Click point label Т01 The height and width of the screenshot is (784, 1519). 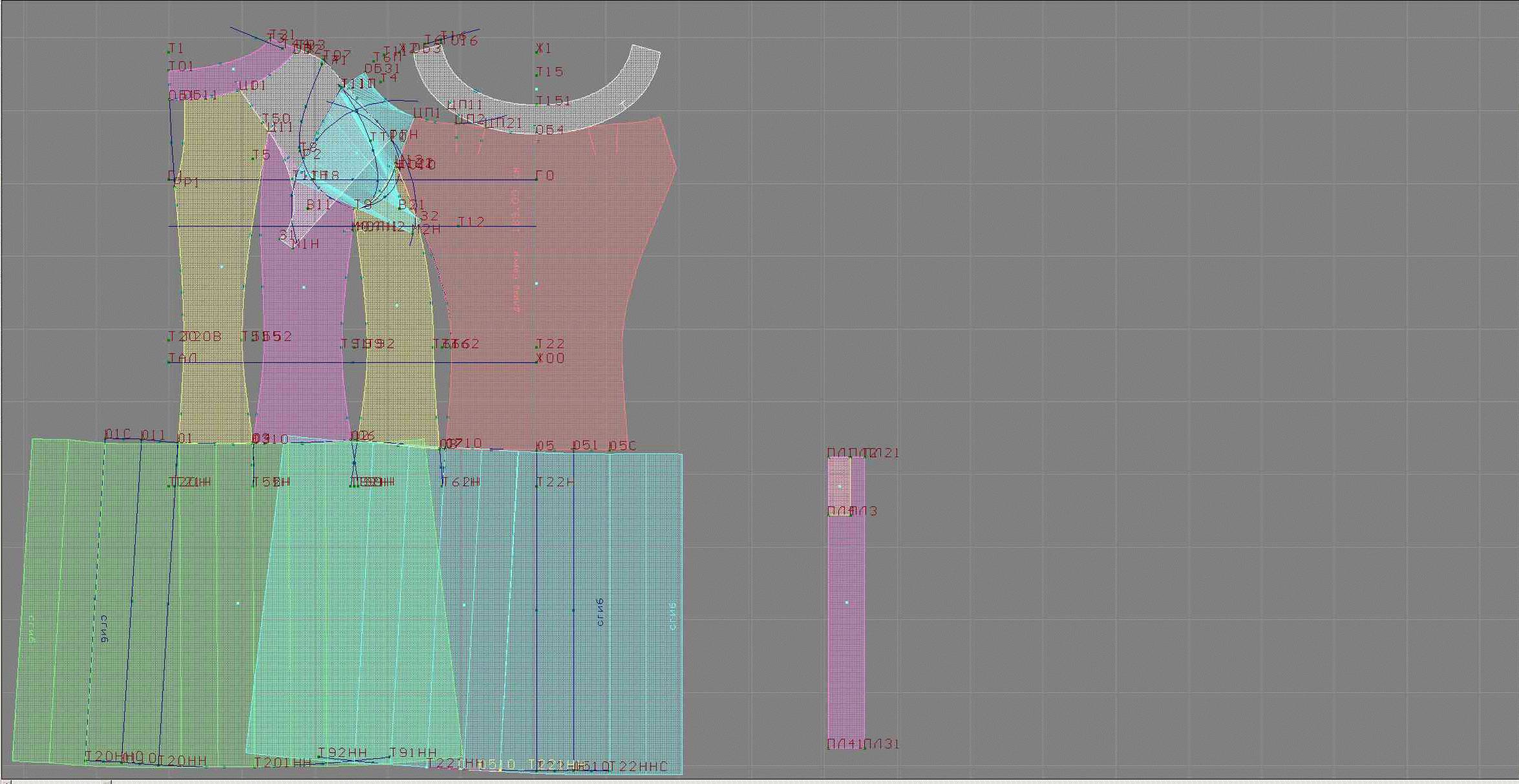[181, 67]
